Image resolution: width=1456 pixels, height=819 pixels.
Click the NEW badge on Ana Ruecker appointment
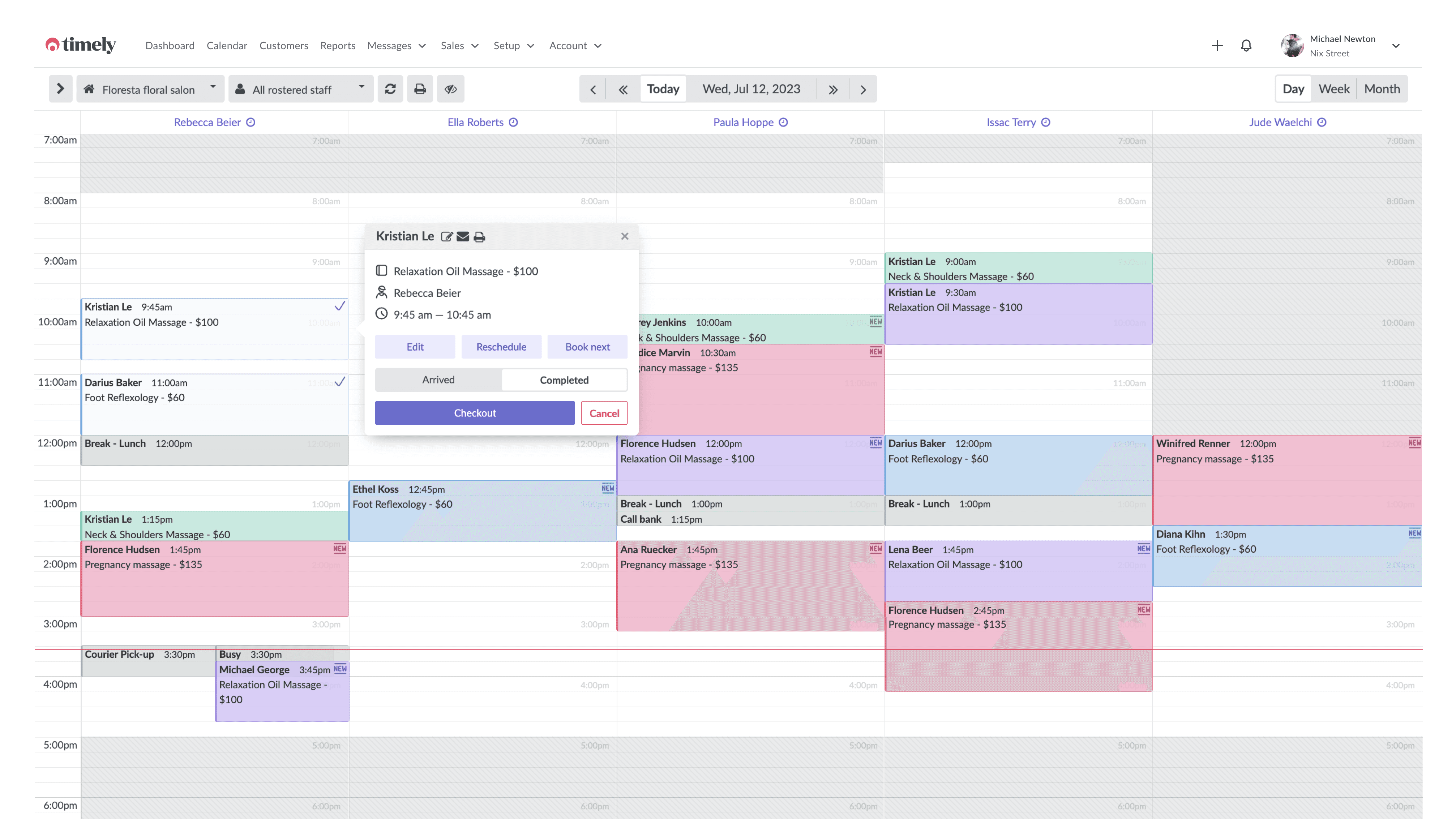[875, 548]
